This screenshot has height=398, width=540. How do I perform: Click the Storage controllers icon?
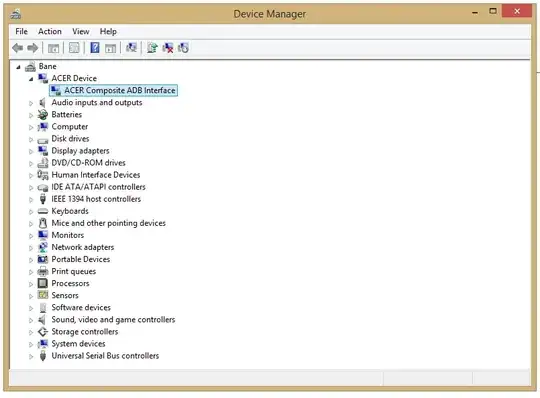pyautogui.click(x=43, y=332)
